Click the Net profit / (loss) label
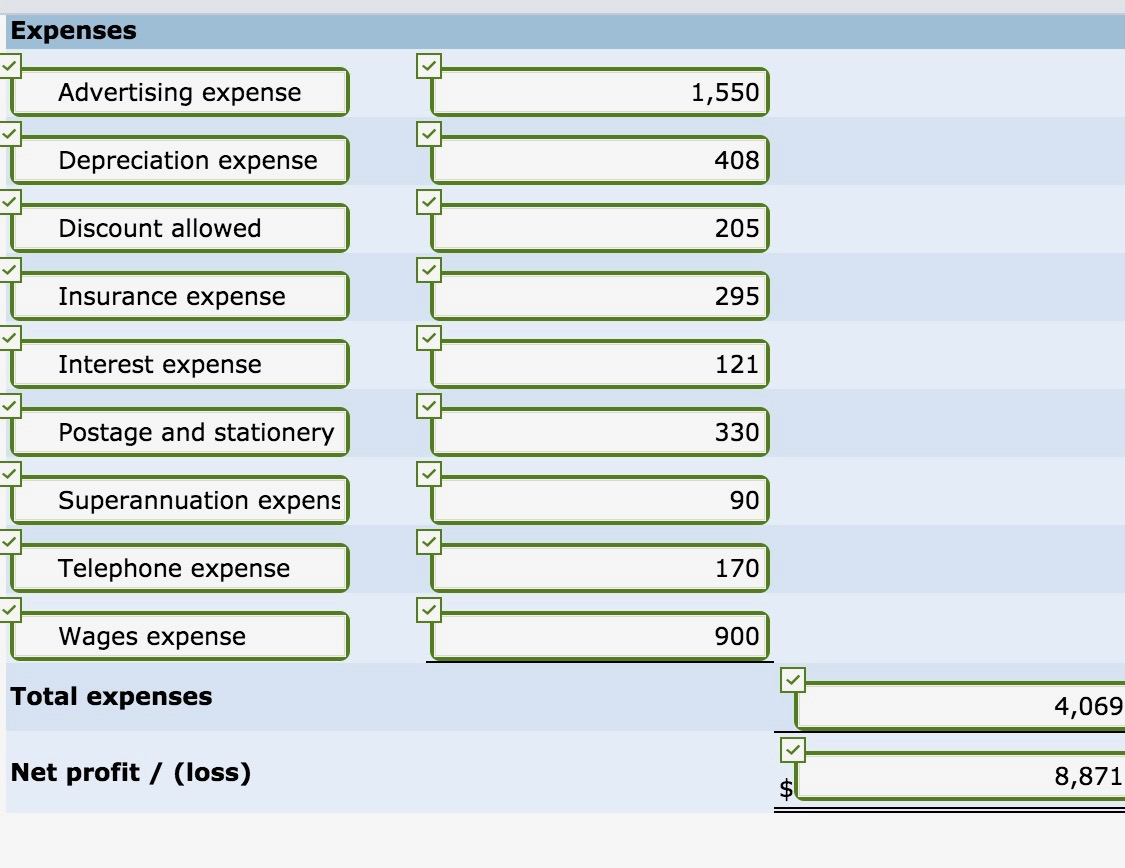1125x868 pixels. point(131,773)
